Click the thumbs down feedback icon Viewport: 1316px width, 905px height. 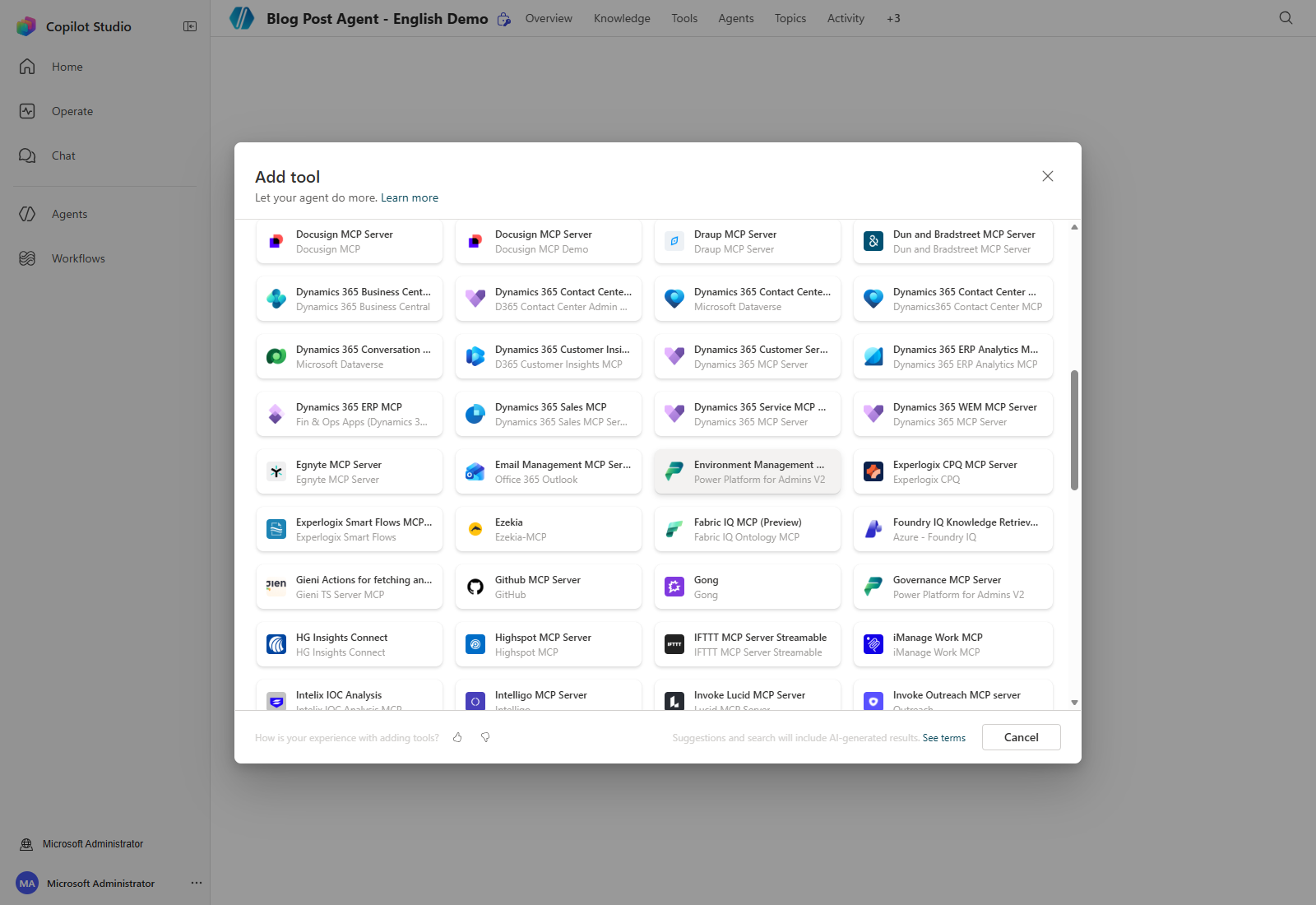tap(485, 737)
